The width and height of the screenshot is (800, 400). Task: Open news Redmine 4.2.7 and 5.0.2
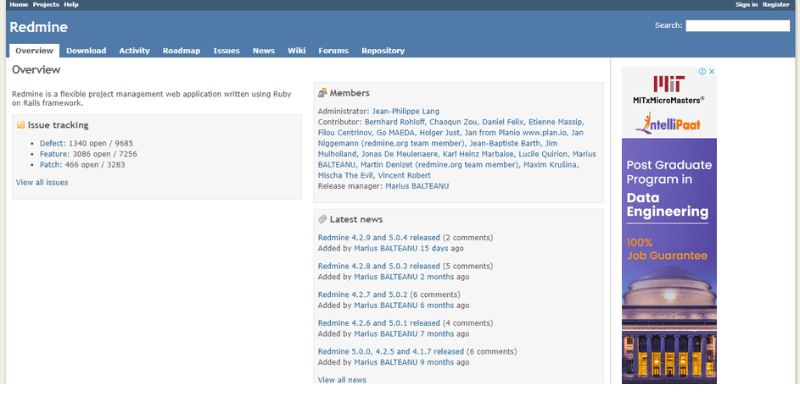(363, 295)
